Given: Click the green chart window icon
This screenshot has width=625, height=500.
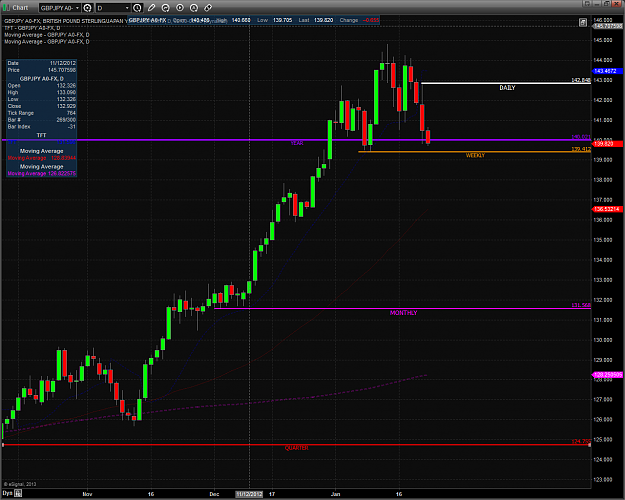Looking at the screenshot, I should (x=6, y=8).
